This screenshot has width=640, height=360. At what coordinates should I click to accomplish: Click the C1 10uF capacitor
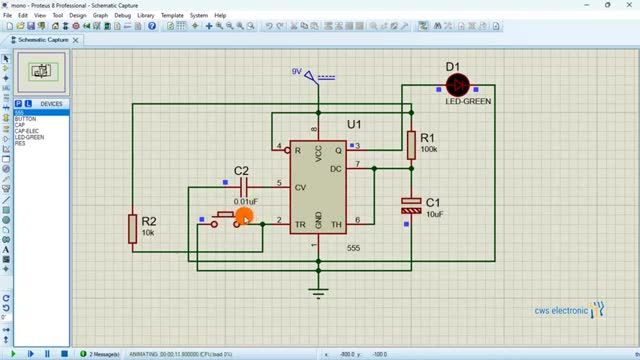(x=411, y=206)
